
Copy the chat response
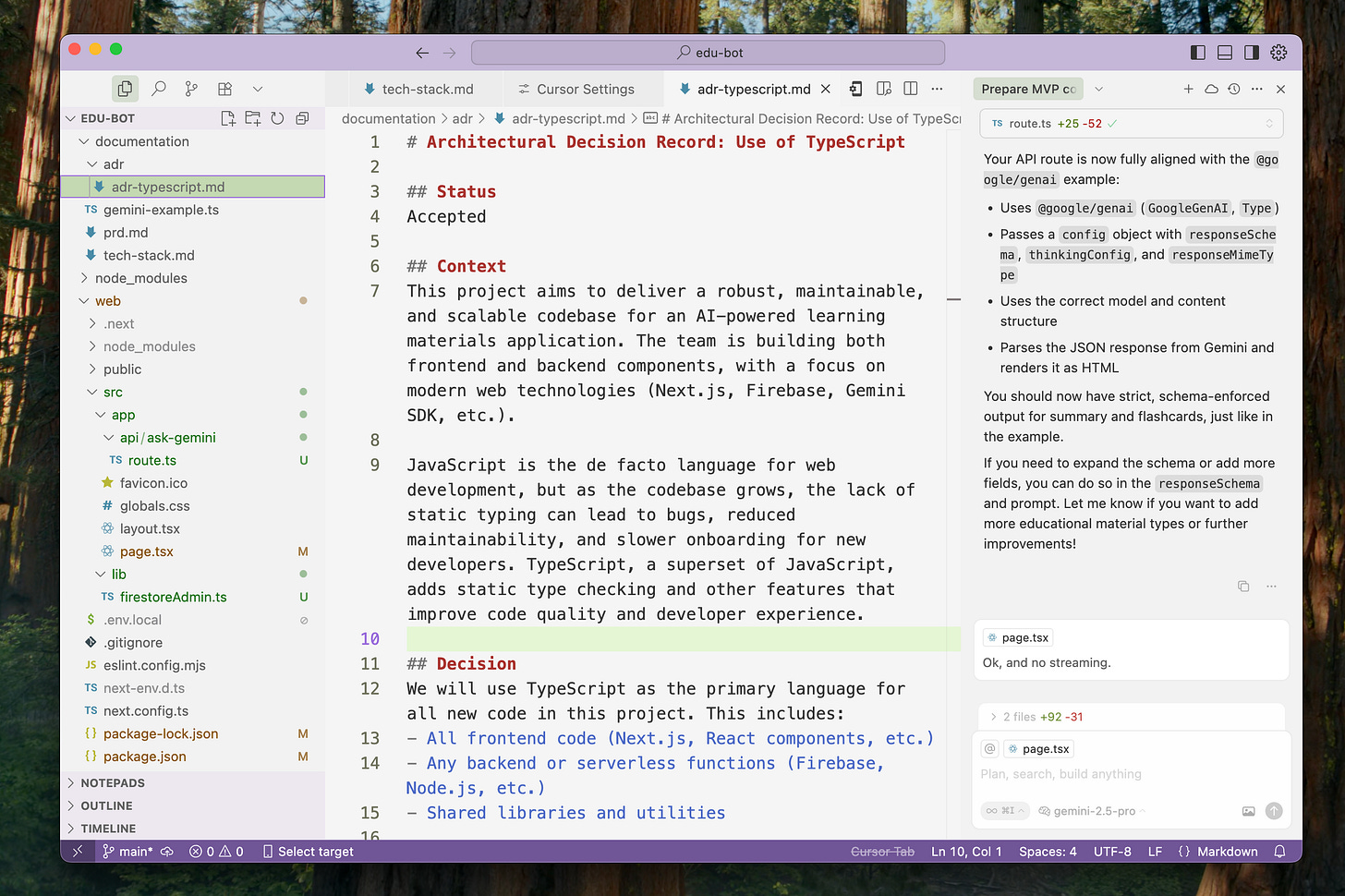1243,587
